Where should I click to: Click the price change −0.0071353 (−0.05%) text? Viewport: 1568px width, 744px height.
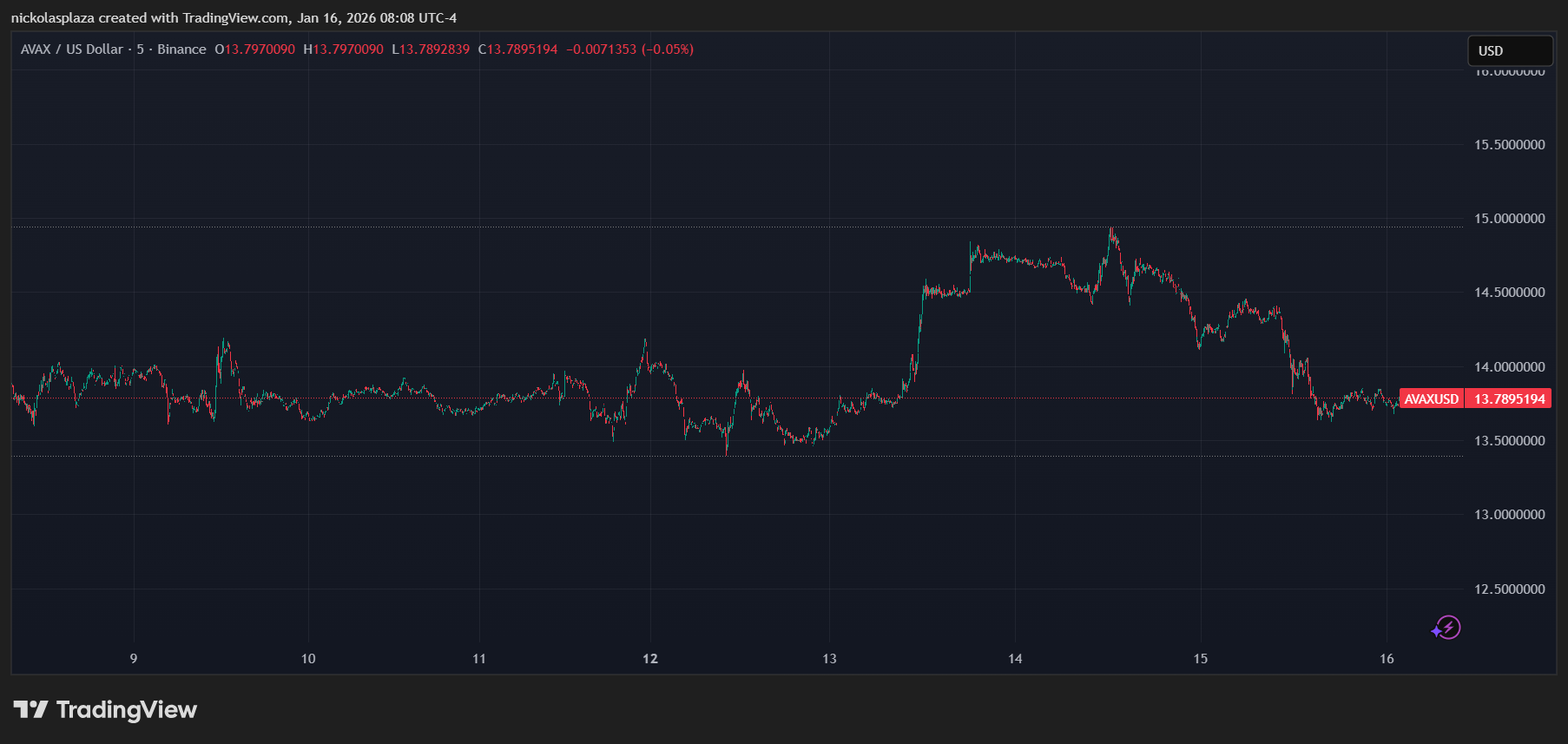point(629,49)
